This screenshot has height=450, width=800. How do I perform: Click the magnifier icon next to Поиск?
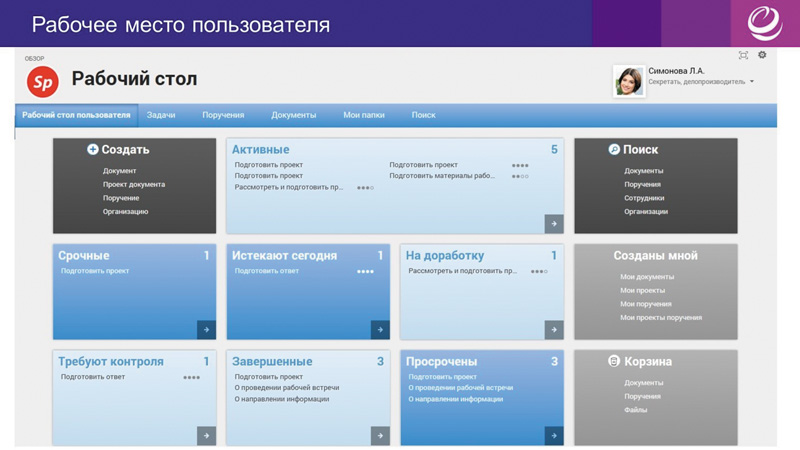[x=614, y=149]
